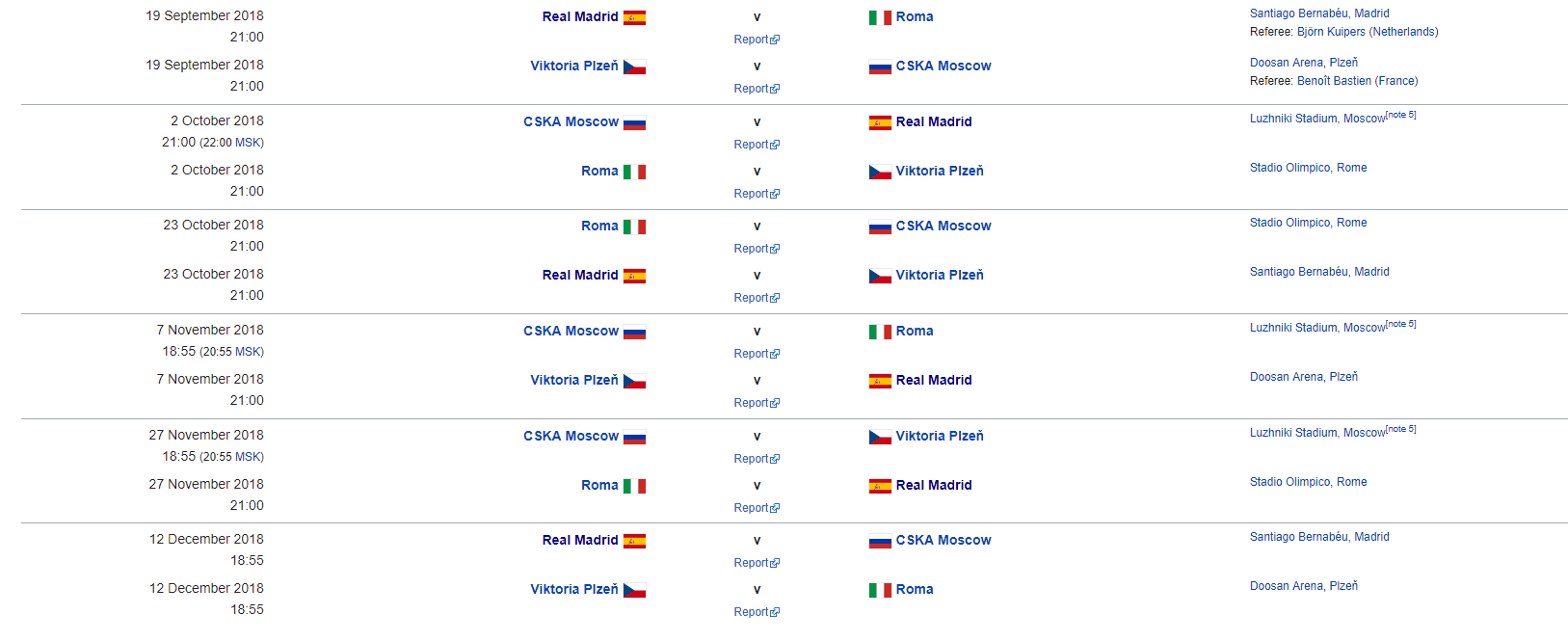This screenshot has width=1568, height=641.
Task: Open Santiago Bernabéu, Madrid link on 19 September
Action: [x=1319, y=13]
